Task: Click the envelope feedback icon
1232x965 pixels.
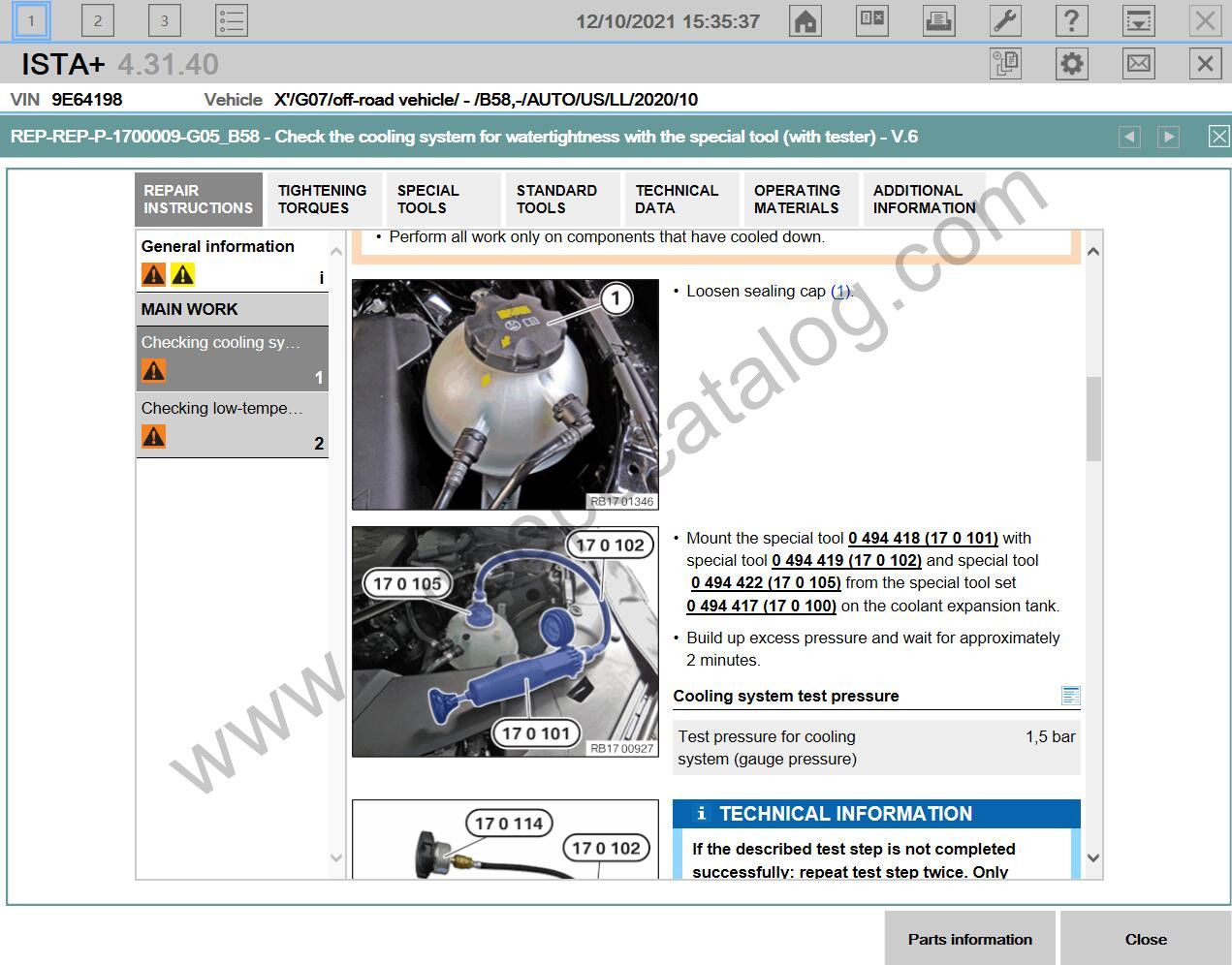Action: click(1138, 64)
